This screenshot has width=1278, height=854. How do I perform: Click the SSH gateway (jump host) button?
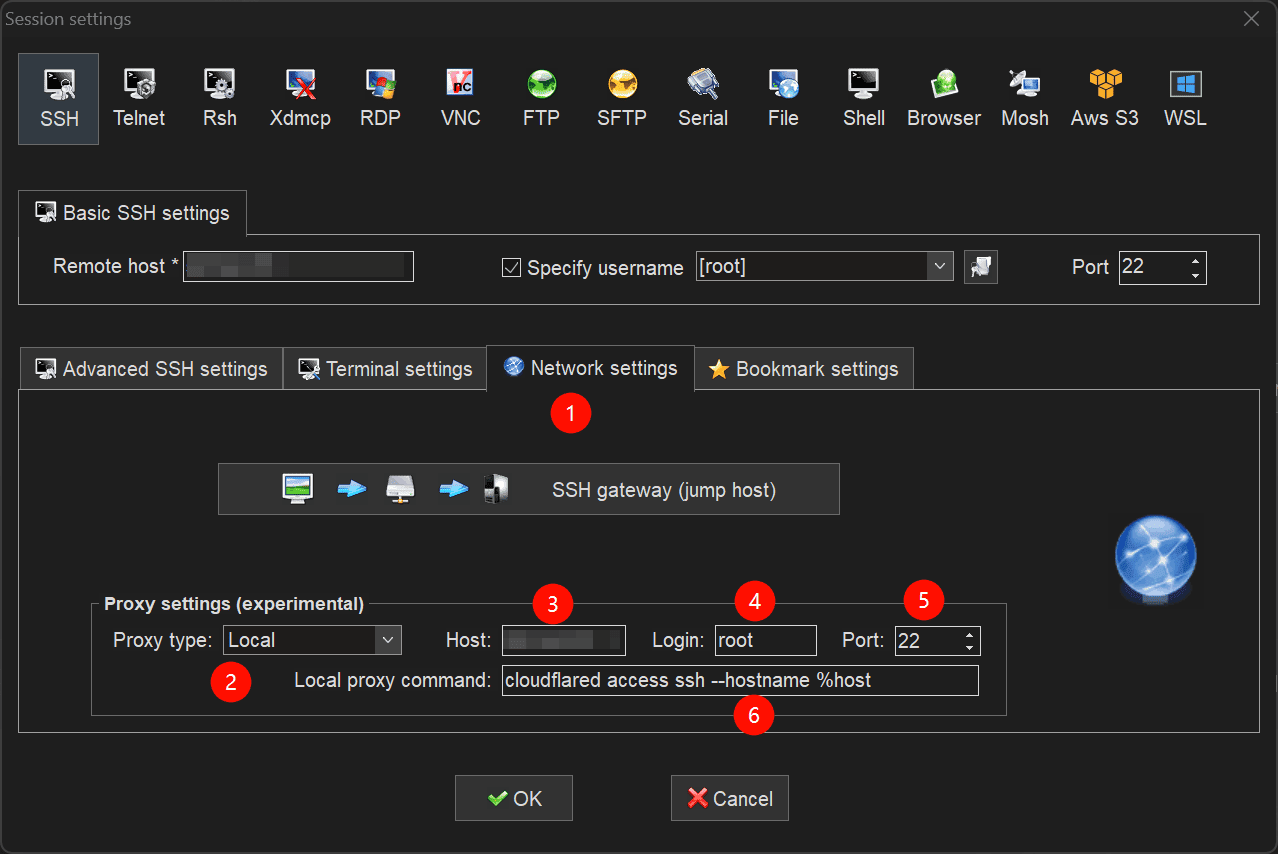pos(528,489)
